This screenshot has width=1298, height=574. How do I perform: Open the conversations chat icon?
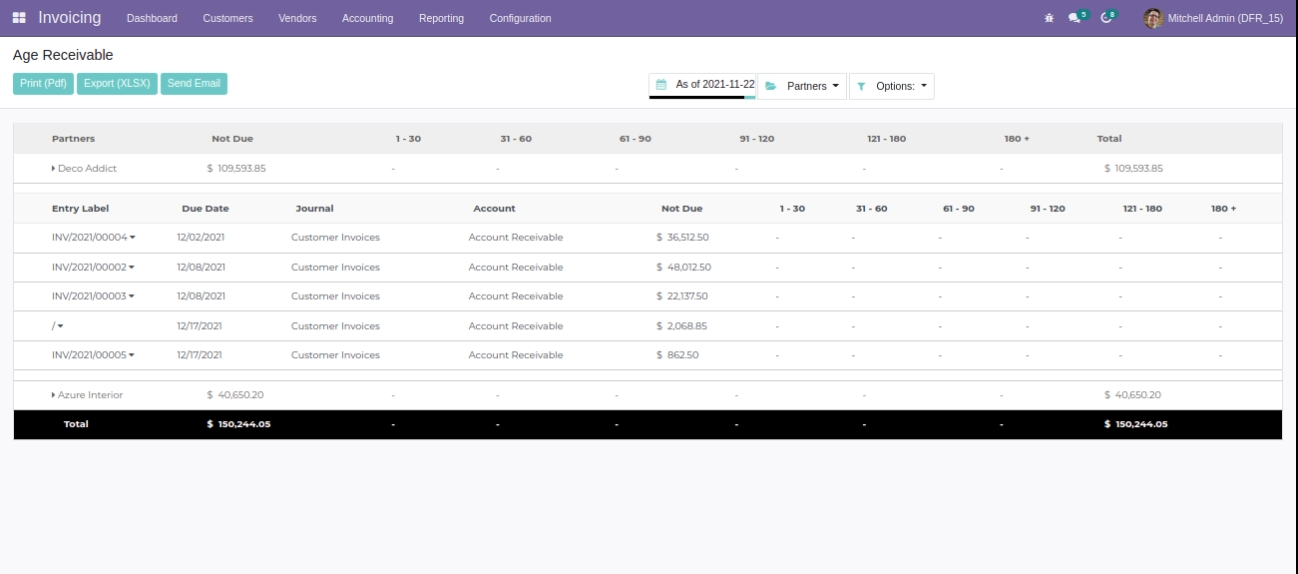click(1075, 18)
